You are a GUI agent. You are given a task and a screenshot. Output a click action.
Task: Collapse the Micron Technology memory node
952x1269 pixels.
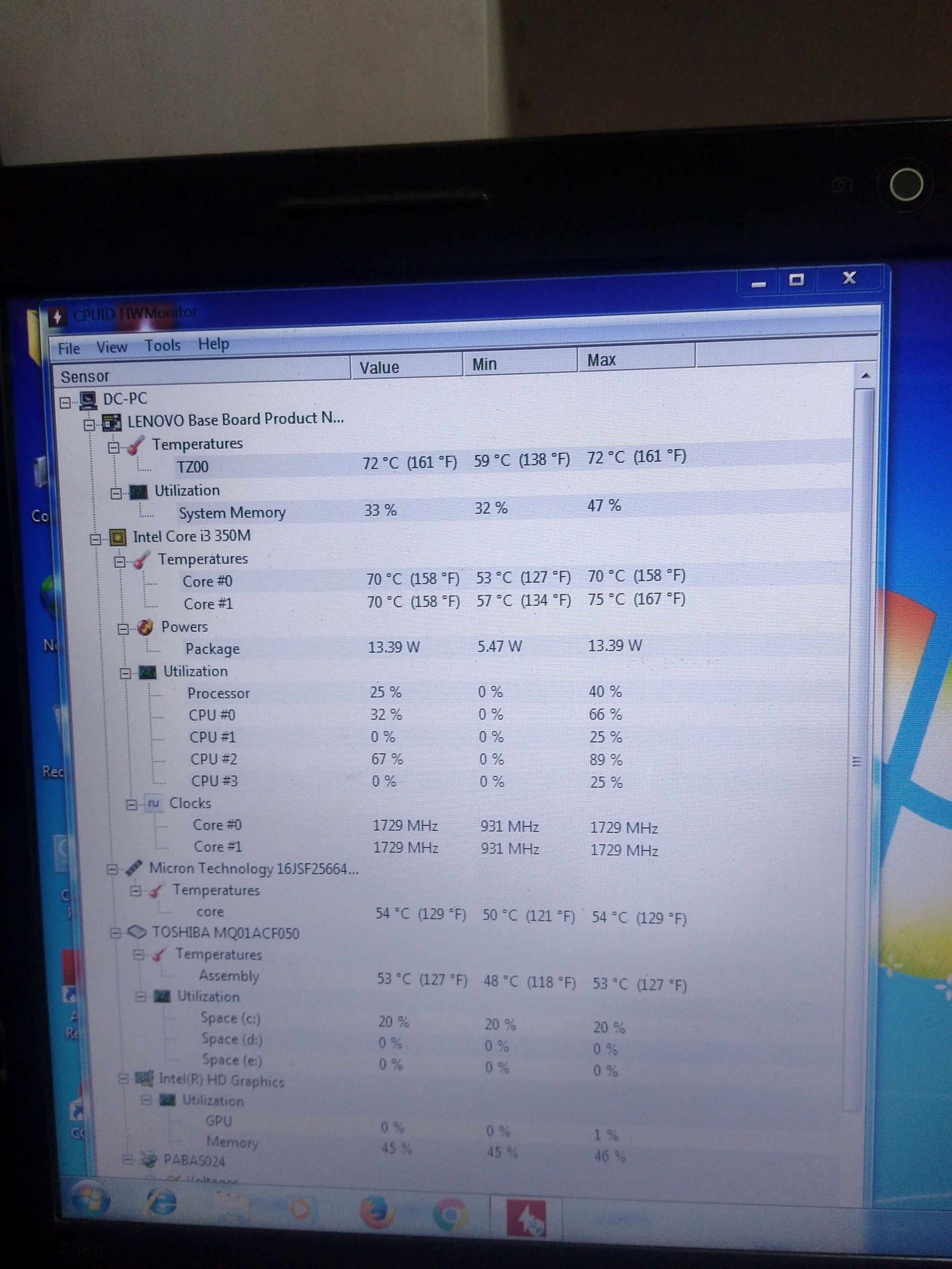(113, 870)
